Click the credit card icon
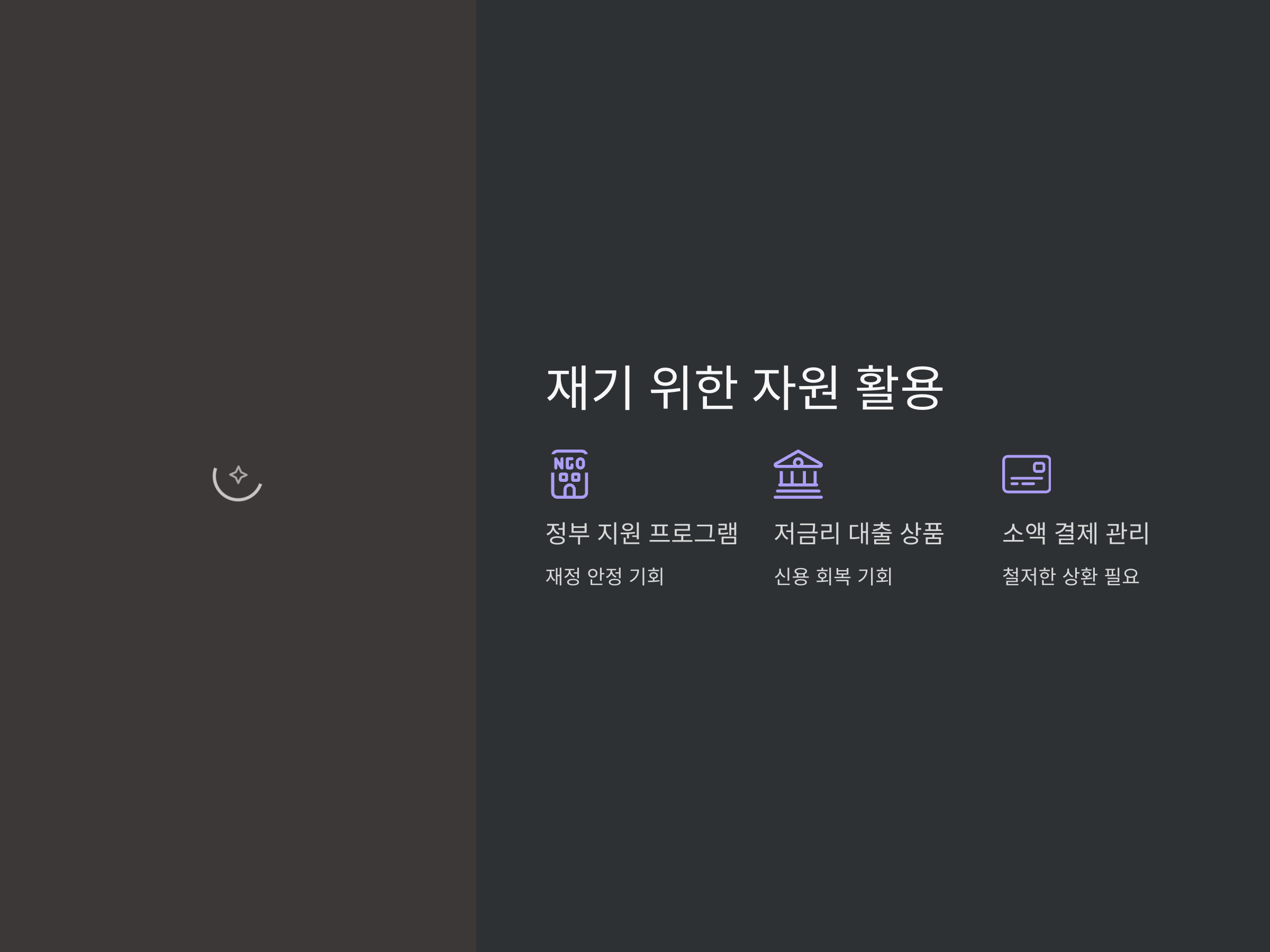1270x952 pixels. click(1027, 474)
